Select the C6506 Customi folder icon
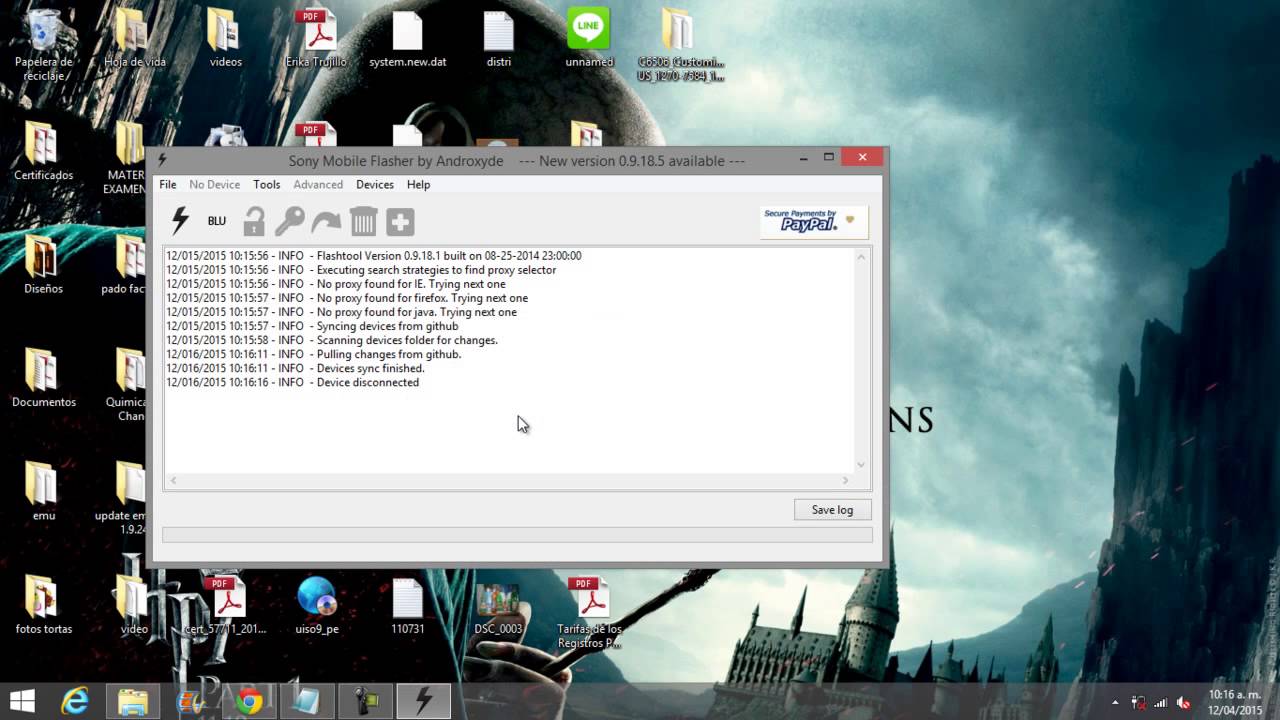The height and width of the screenshot is (720, 1280). 680,45
